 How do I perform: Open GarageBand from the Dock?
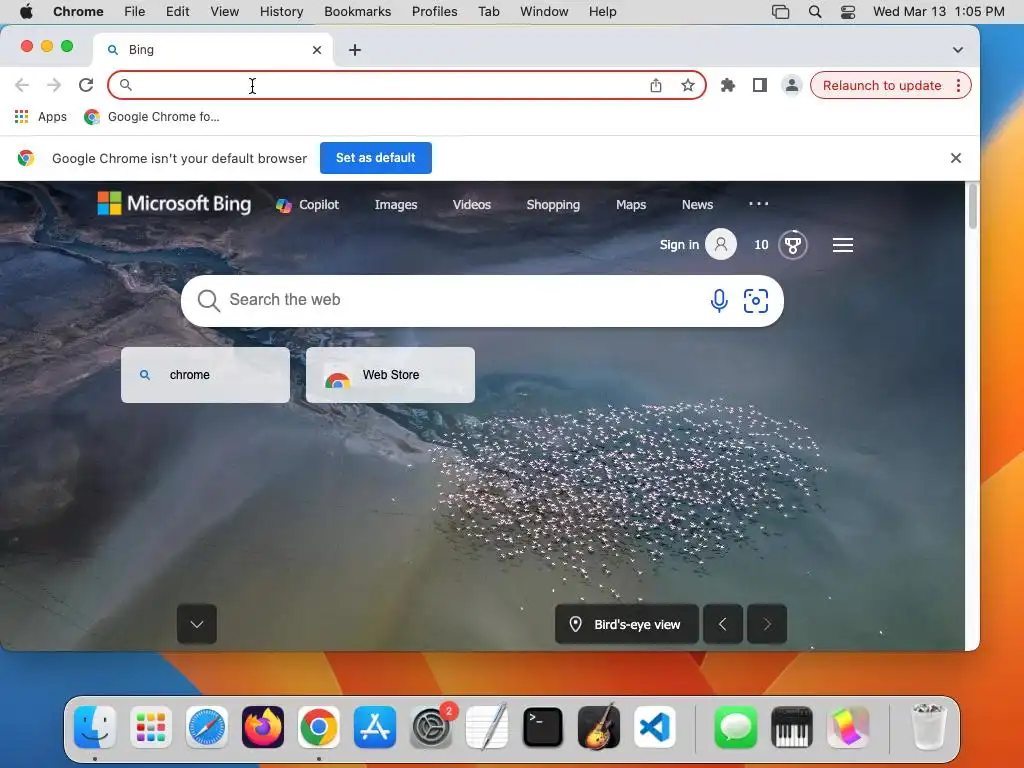click(599, 727)
